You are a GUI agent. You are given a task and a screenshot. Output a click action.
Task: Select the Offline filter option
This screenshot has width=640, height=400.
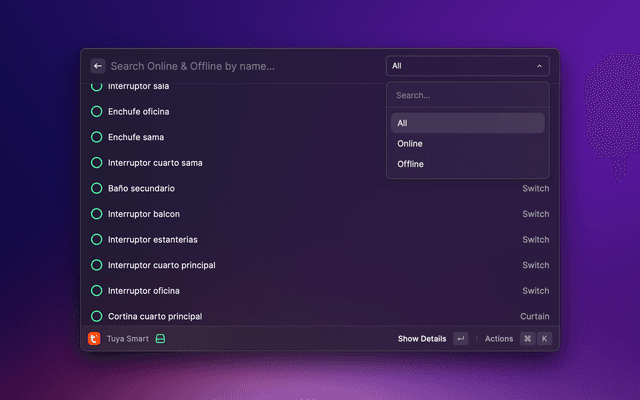410,164
